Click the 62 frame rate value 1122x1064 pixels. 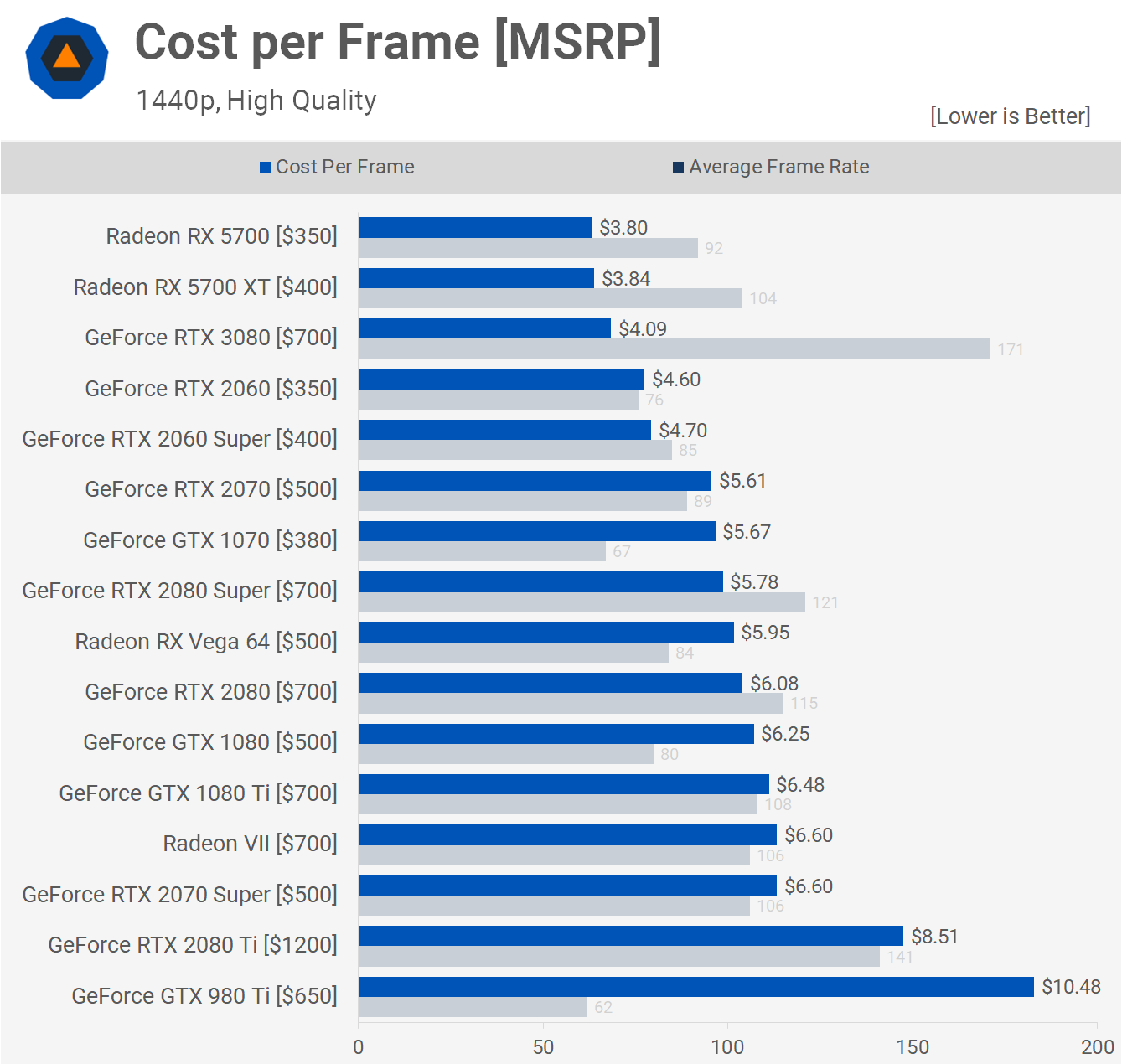(x=603, y=1007)
